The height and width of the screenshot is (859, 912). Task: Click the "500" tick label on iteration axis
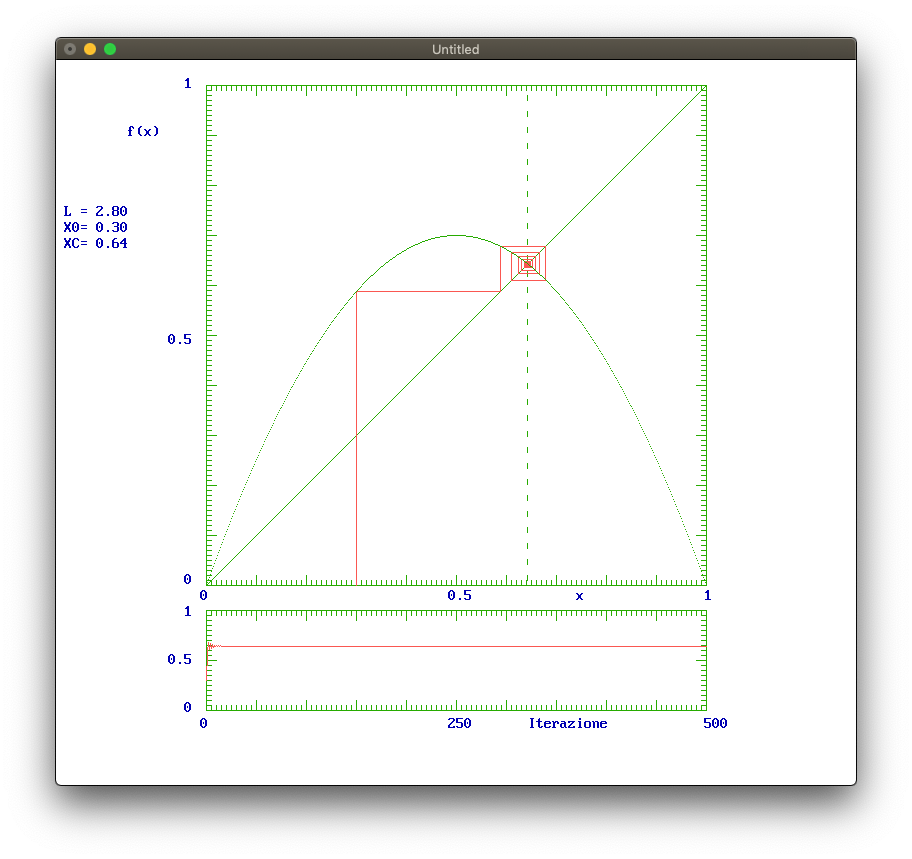coord(714,723)
